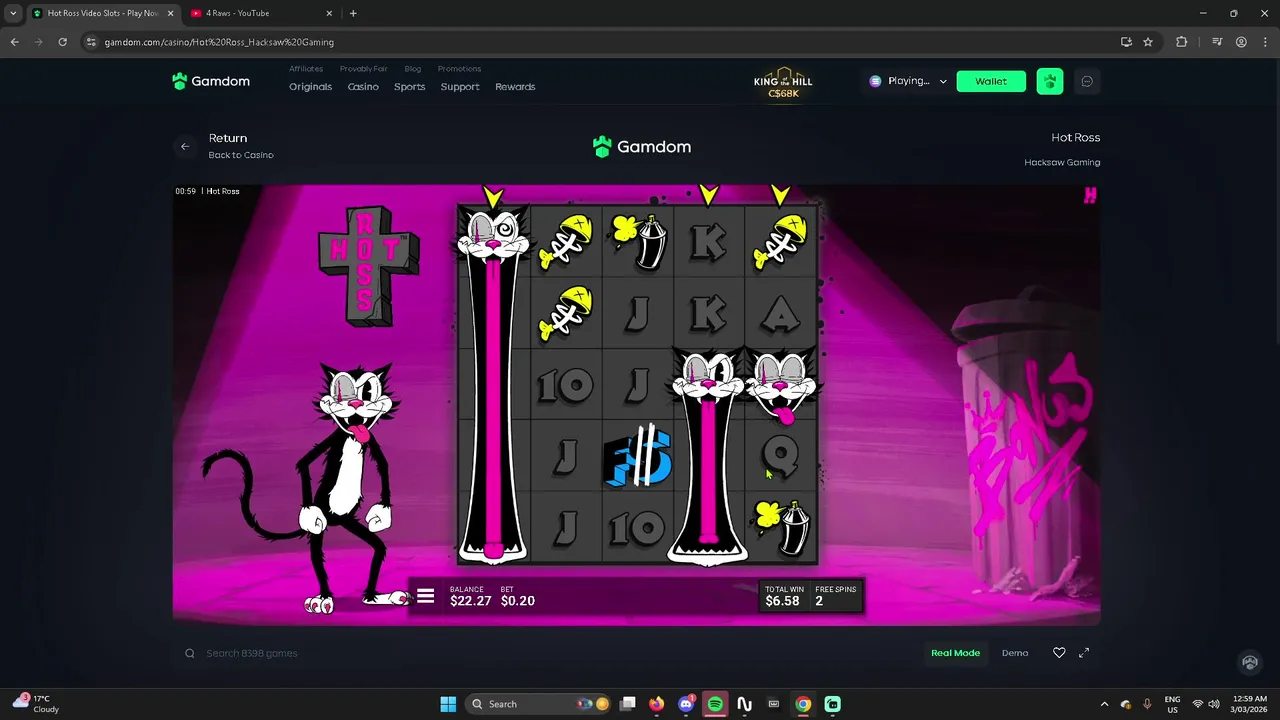1280x720 pixels.
Task: Add Hot Ross to favorites with heart icon
Action: pos(1059,653)
